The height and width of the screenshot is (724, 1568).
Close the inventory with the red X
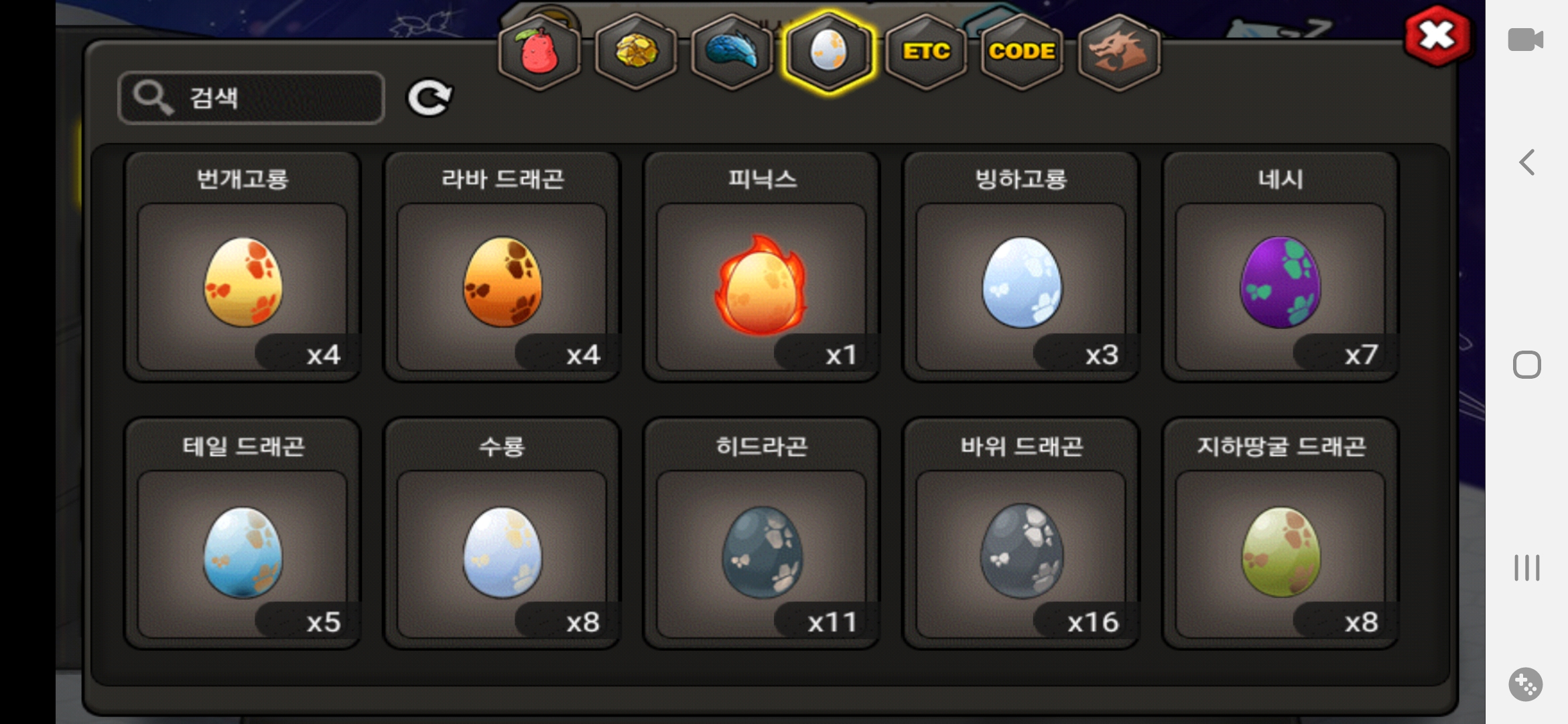[1437, 36]
